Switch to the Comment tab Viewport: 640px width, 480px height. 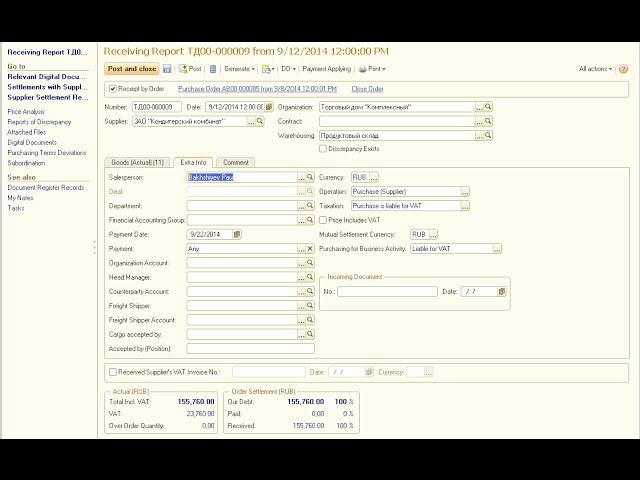tap(236, 162)
